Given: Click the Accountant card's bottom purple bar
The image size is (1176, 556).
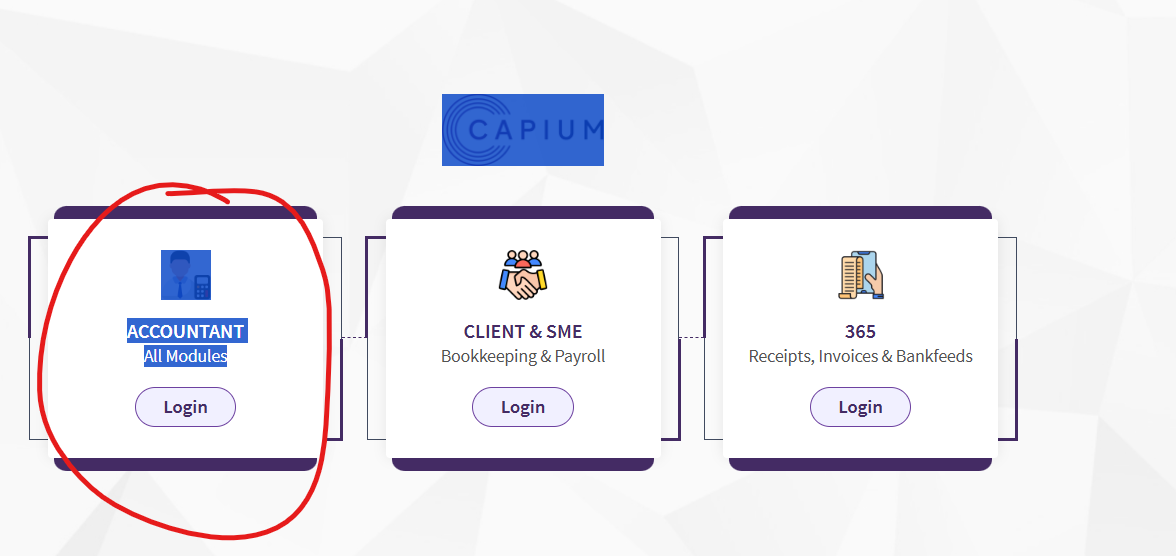Looking at the screenshot, I should point(185,464).
